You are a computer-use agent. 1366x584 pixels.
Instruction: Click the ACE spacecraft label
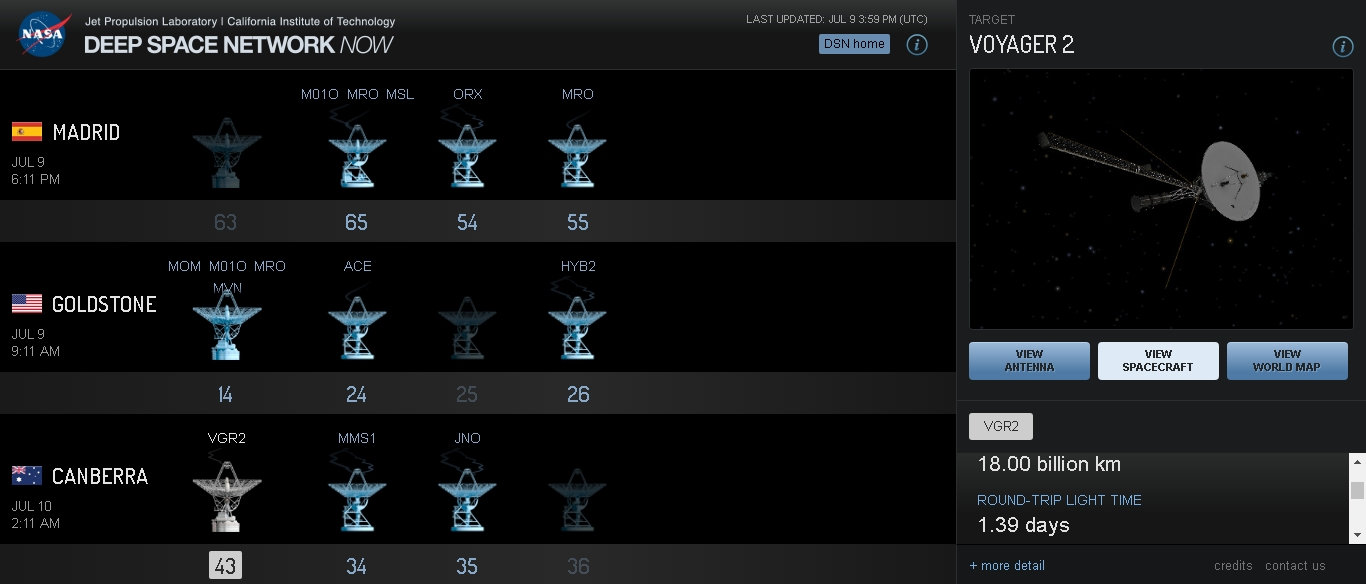[x=357, y=266]
